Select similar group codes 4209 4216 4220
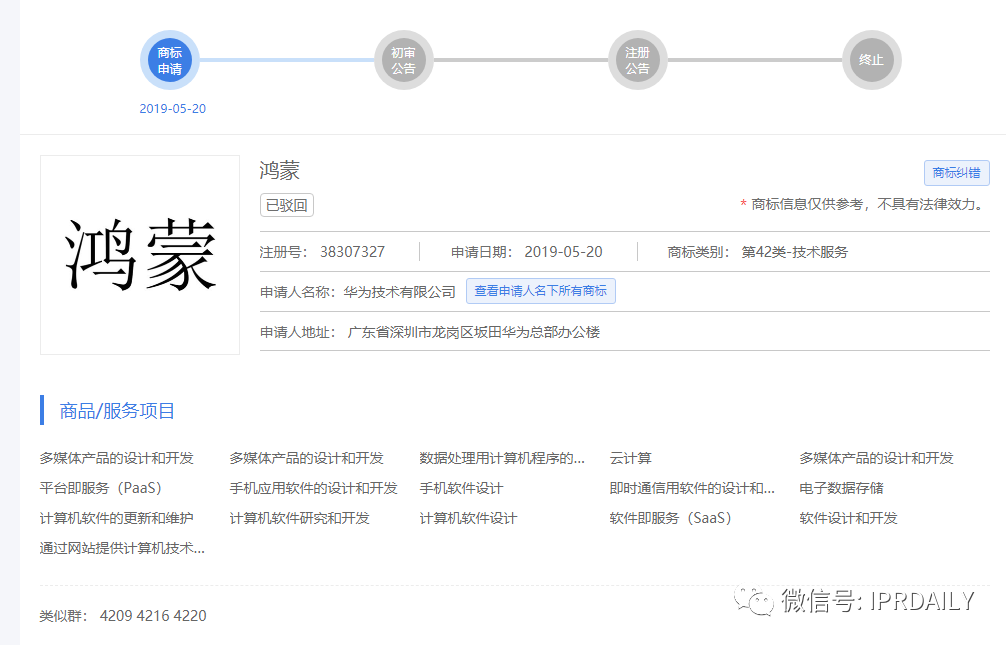1006x645 pixels. tap(153, 615)
